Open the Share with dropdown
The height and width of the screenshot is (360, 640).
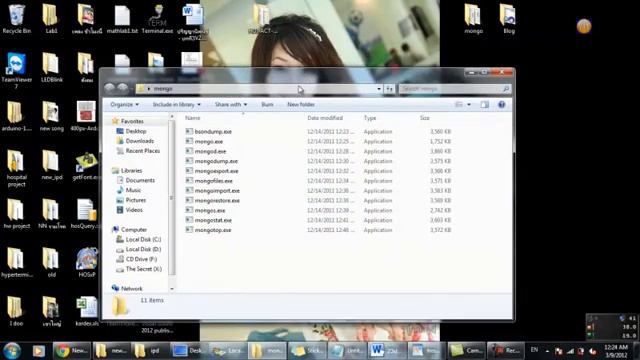click(231, 104)
